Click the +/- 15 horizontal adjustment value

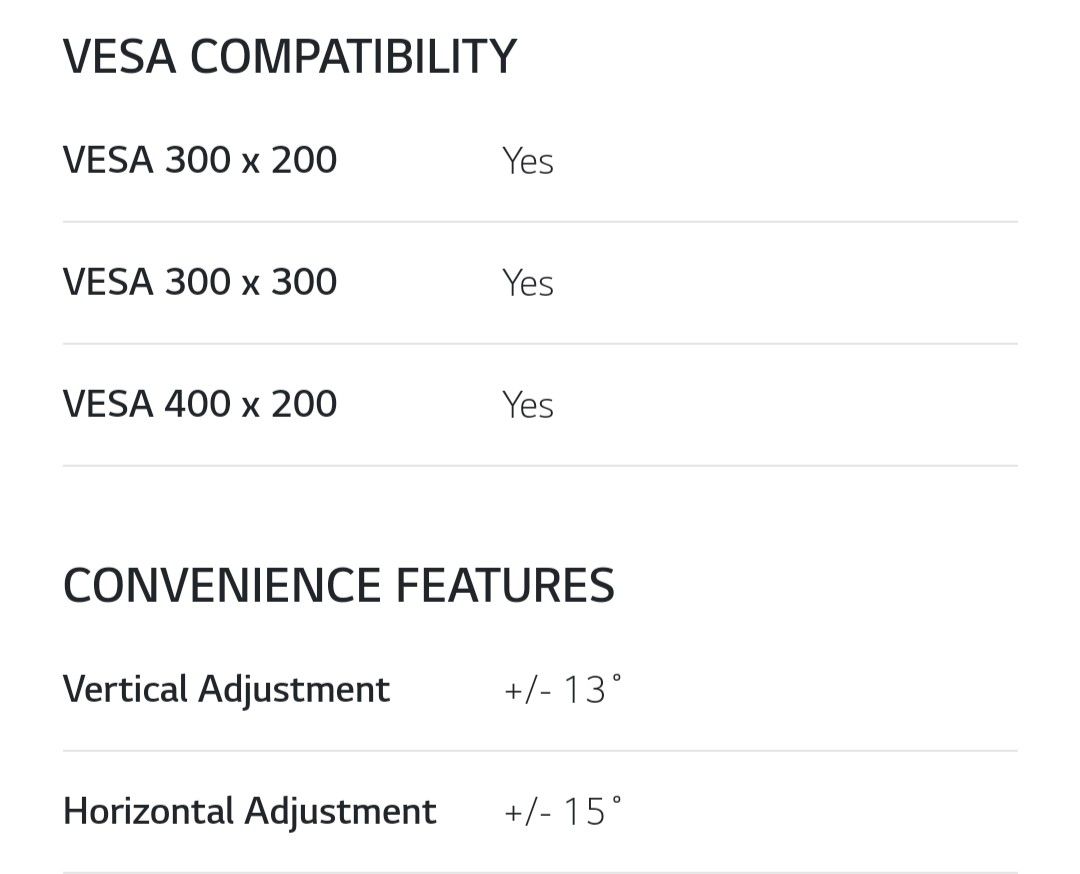(556, 812)
